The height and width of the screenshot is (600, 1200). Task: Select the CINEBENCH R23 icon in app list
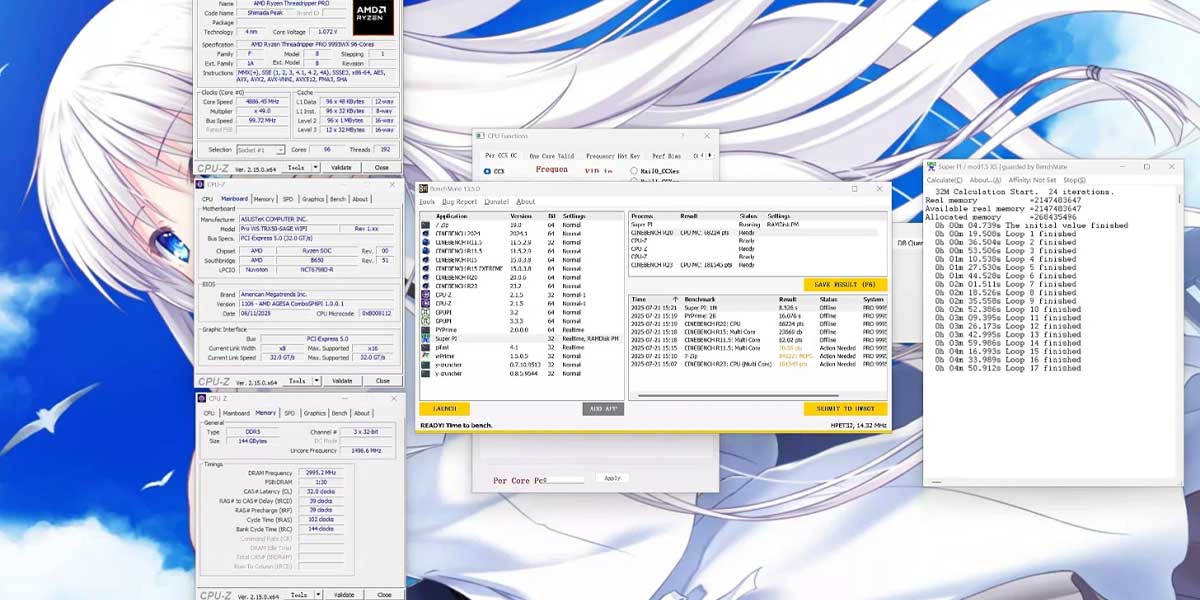(426, 285)
